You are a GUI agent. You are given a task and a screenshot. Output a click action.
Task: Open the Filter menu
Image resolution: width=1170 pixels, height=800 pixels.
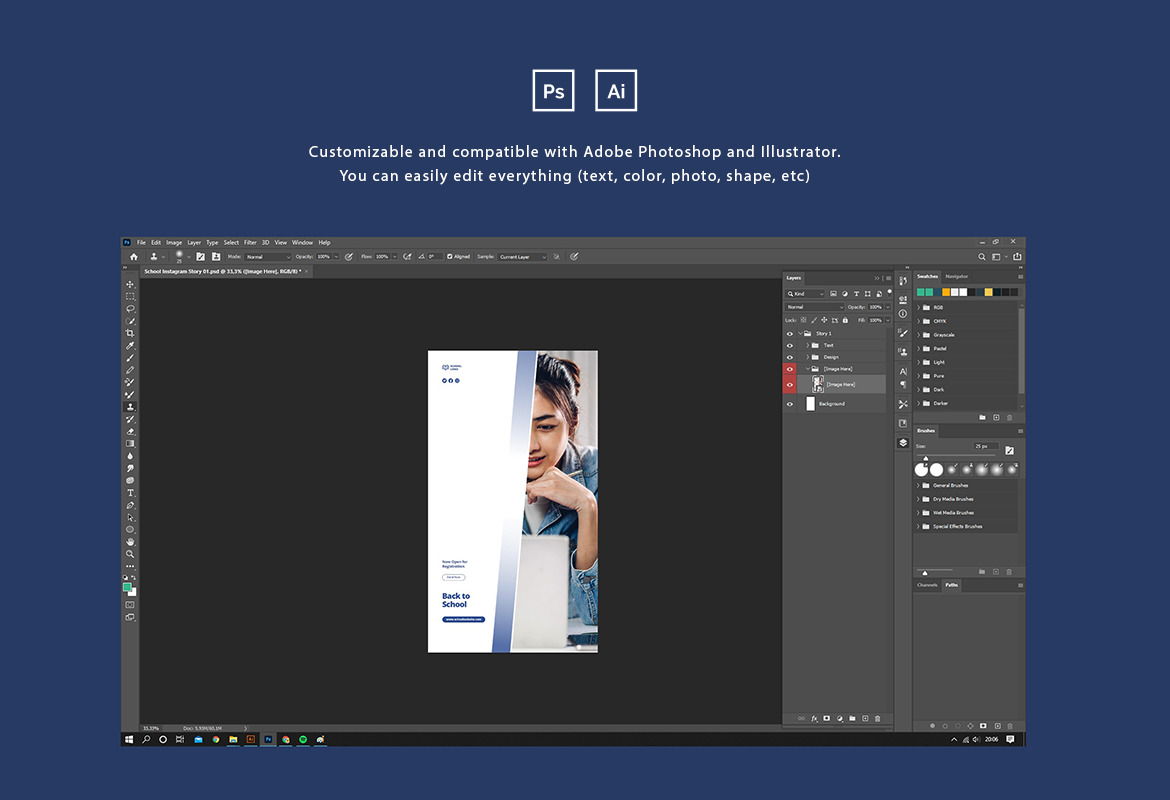pos(250,242)
